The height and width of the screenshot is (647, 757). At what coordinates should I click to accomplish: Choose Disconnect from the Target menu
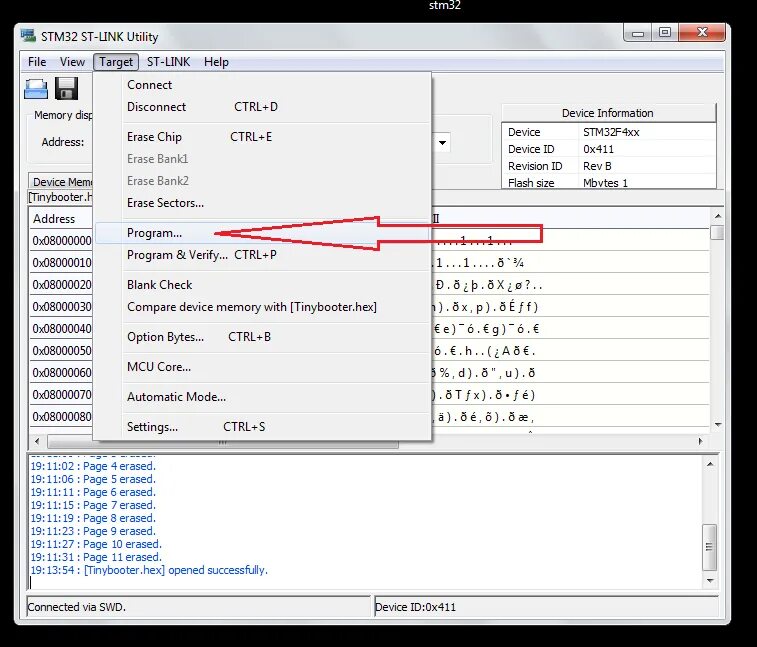tap(263, 107)
